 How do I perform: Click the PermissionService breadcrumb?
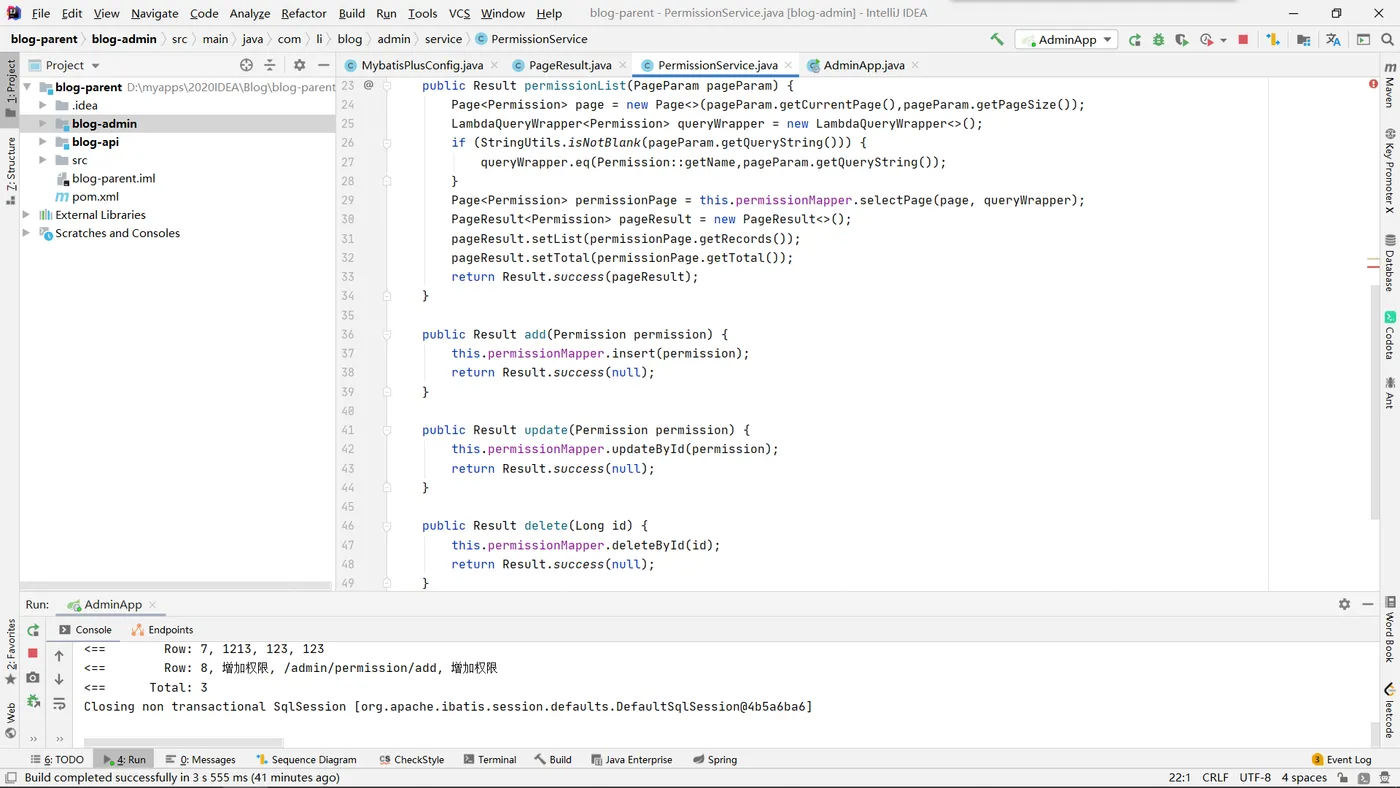(531, 39)
